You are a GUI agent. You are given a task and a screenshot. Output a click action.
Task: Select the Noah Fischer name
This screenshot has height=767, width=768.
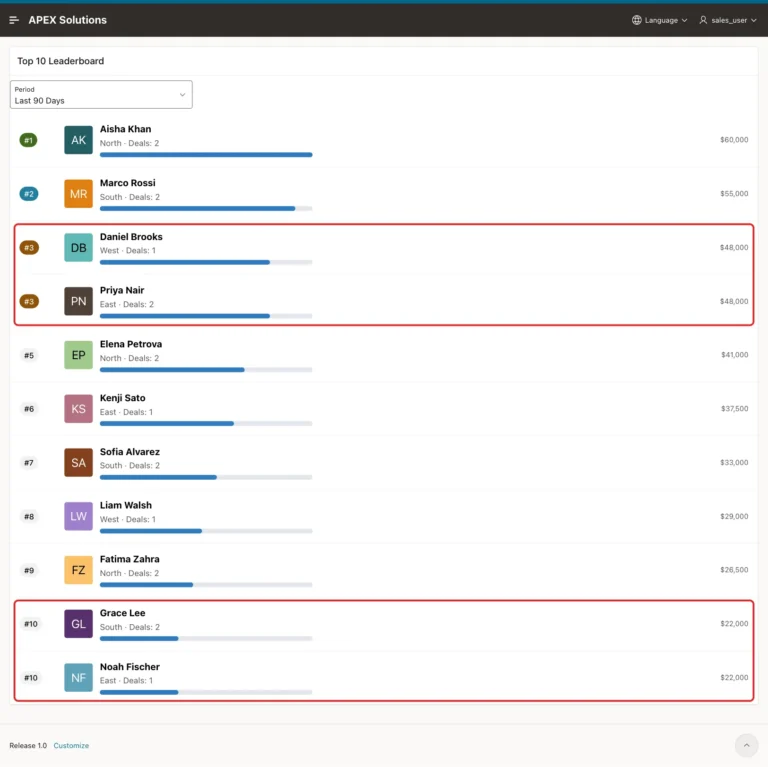130,667
